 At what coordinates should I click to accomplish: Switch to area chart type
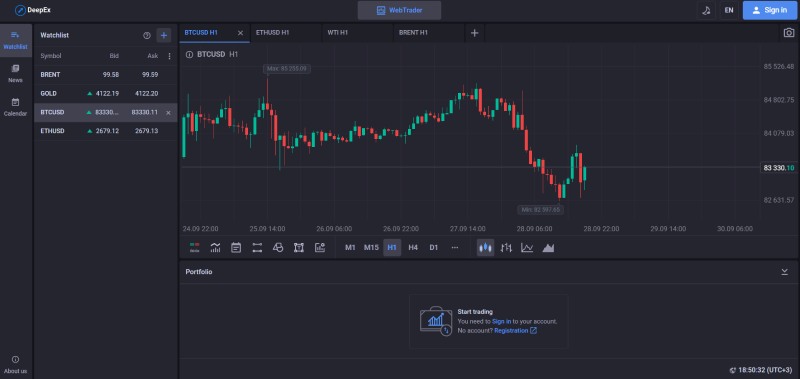[x=548, y=247]
